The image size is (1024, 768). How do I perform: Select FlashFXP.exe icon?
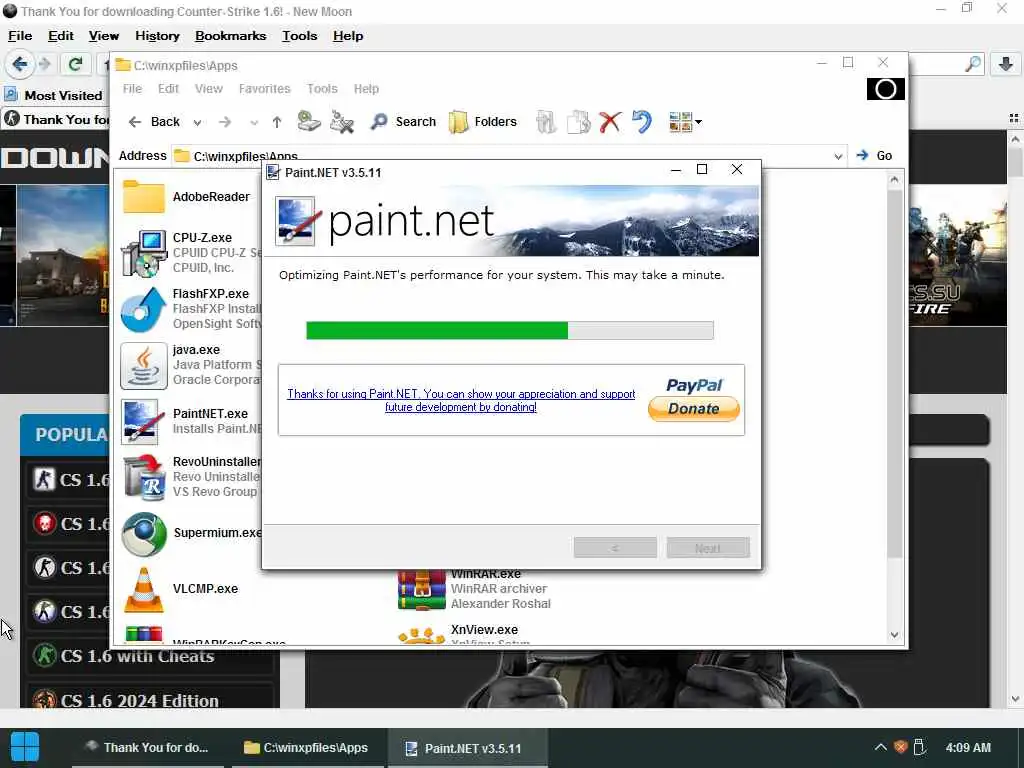pos(144,309)
